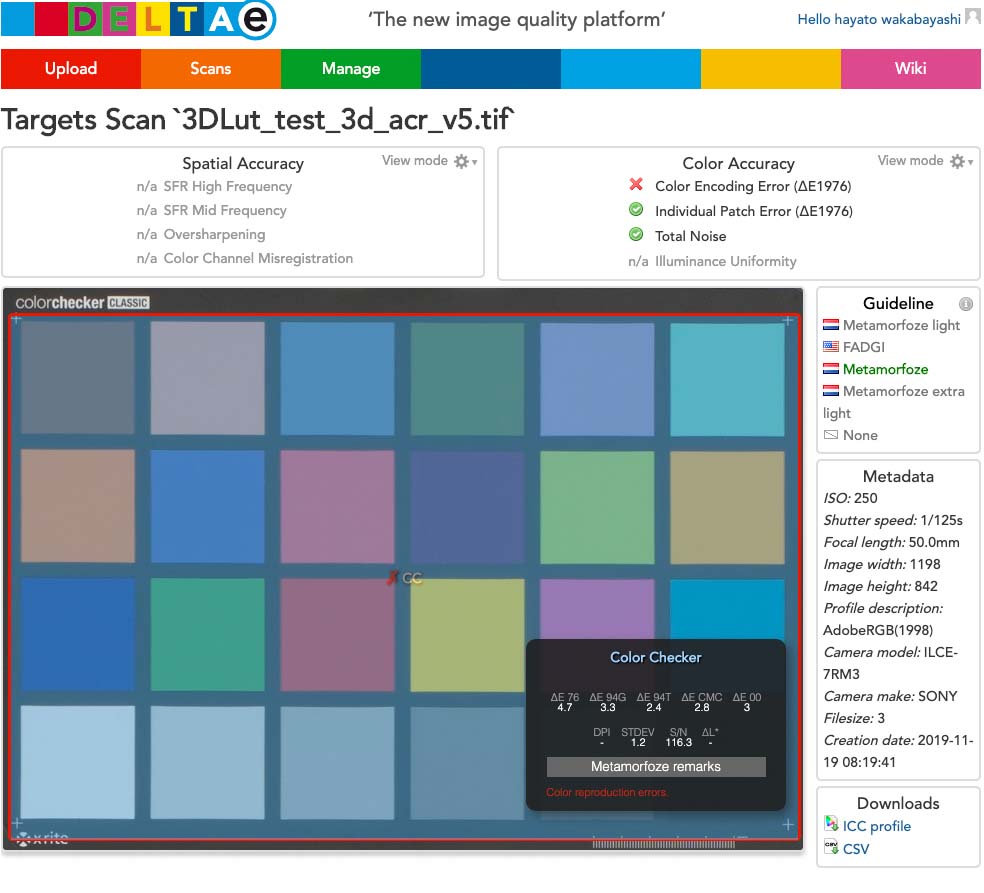Click the light green patch in second row
Screen dimensions: 984x893
[597, 507]
